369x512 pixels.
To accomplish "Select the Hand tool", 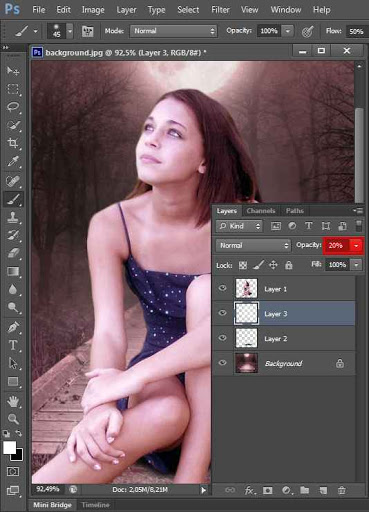I will coord(13,401).
